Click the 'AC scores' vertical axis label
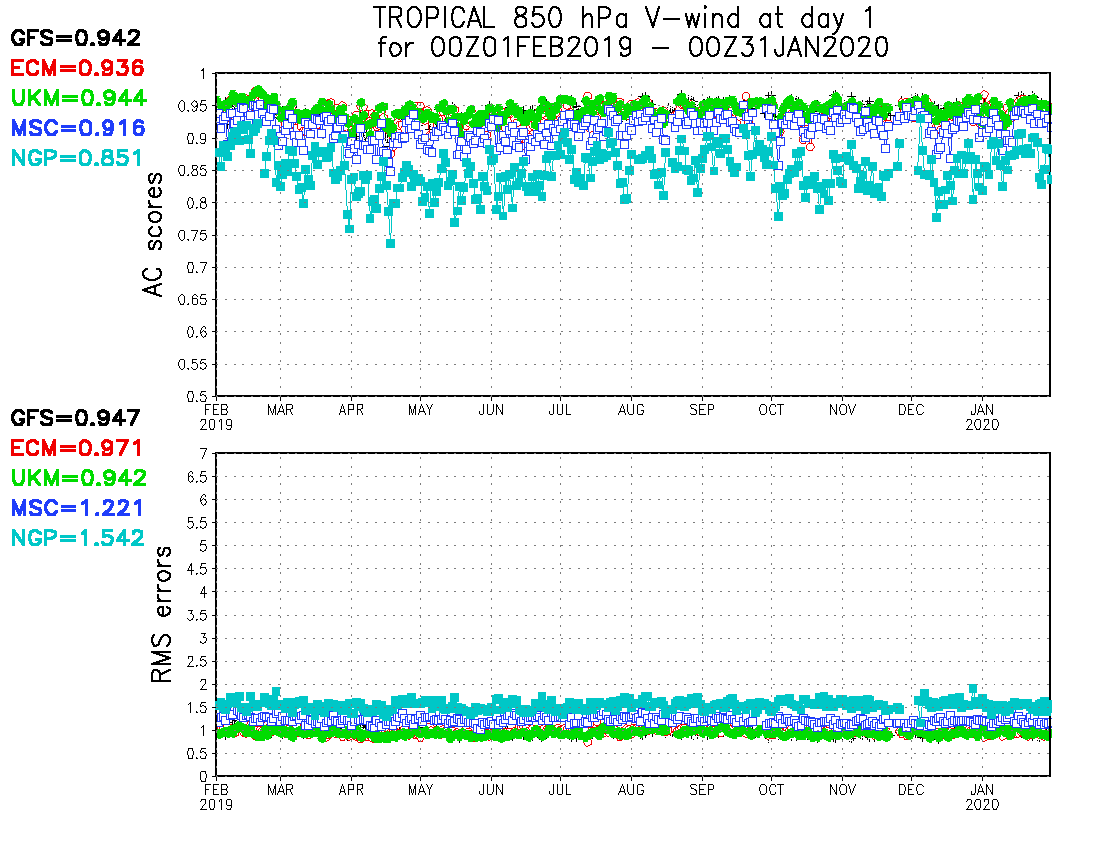Image resolution: width=1100 pixels, height=850 pixels. [x=153, y=235]
